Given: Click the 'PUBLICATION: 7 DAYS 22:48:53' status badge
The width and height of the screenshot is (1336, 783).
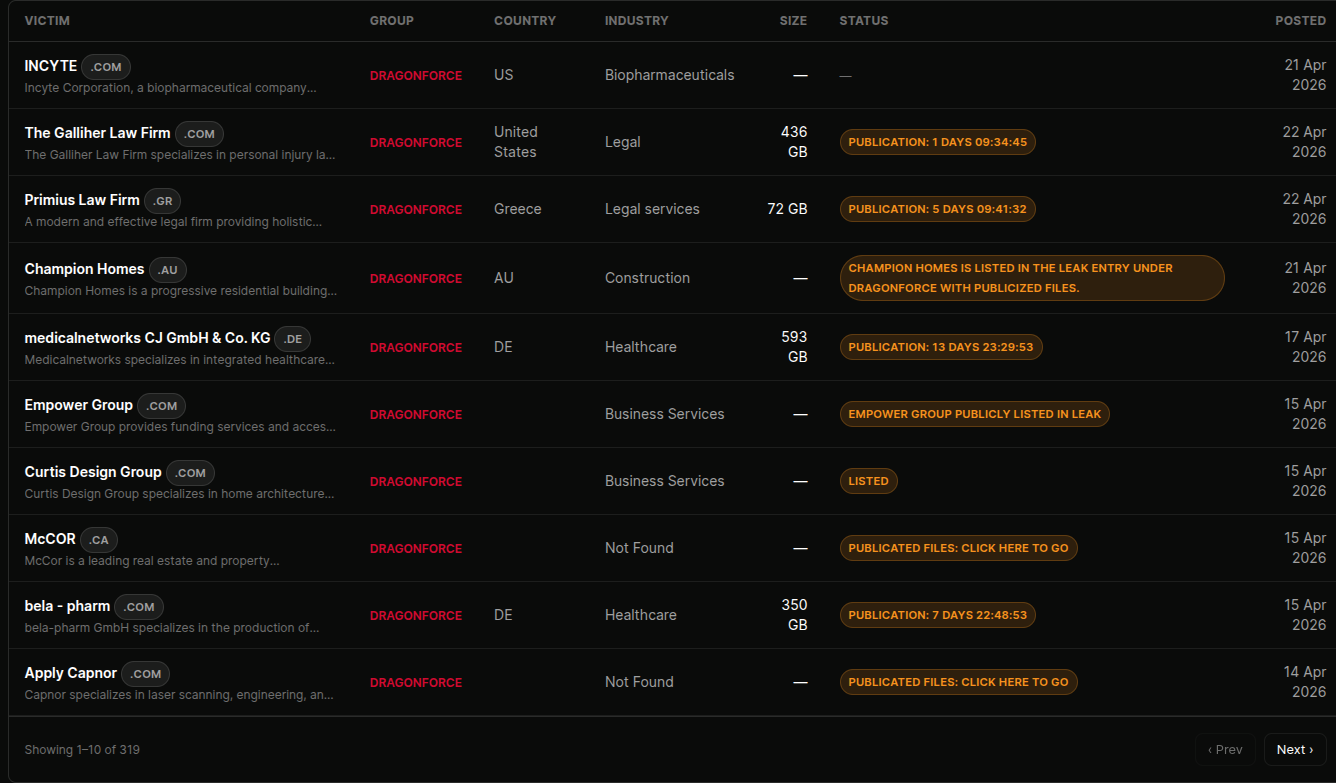Looking at the screenshot, I should (x=938, y=615).
